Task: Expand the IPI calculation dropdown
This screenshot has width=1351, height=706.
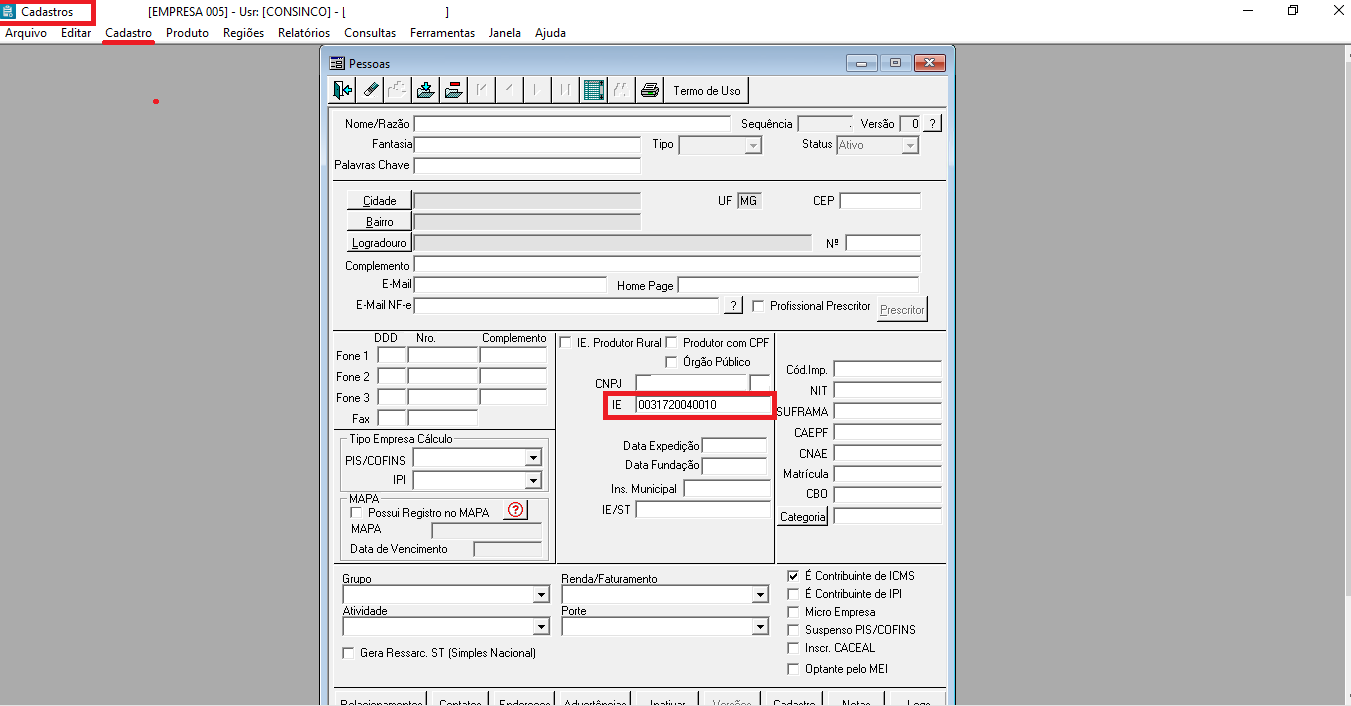Action: 533,481
